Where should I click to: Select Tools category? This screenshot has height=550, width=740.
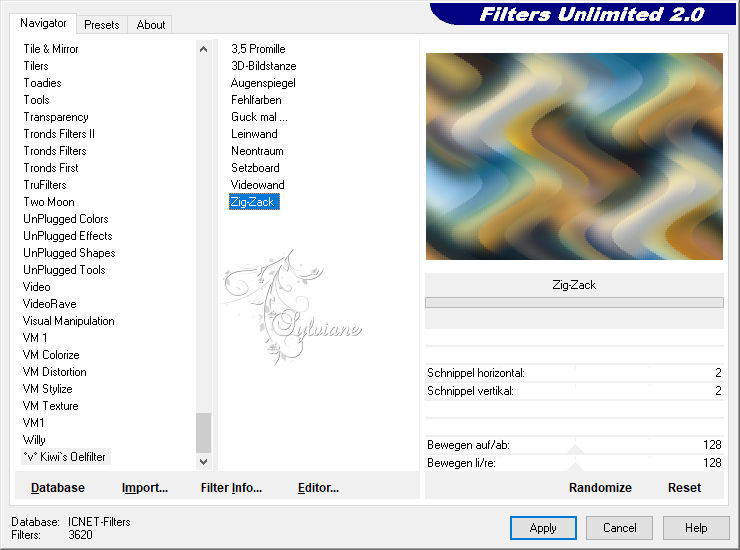coord(36,100)
